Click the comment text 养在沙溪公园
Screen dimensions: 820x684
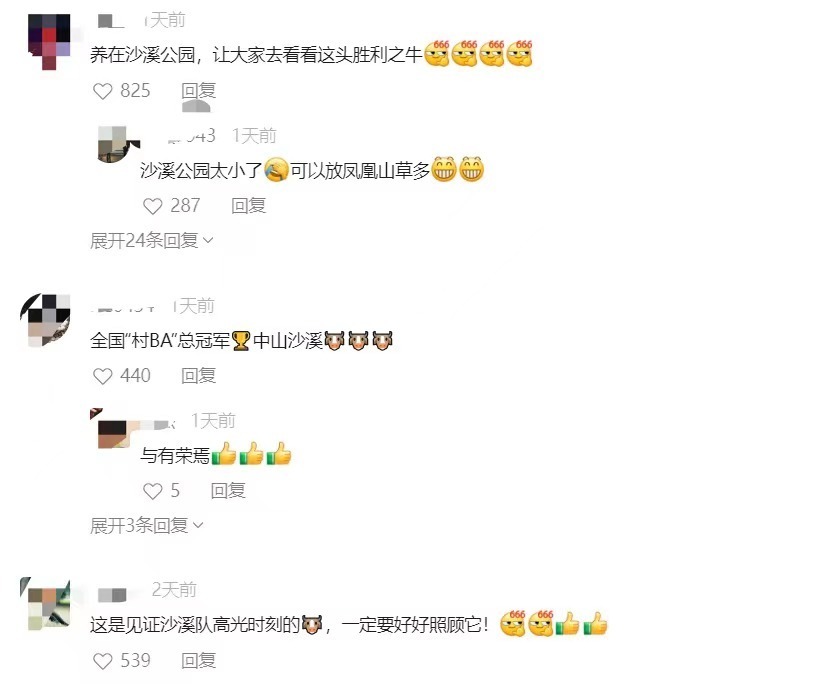143,55
